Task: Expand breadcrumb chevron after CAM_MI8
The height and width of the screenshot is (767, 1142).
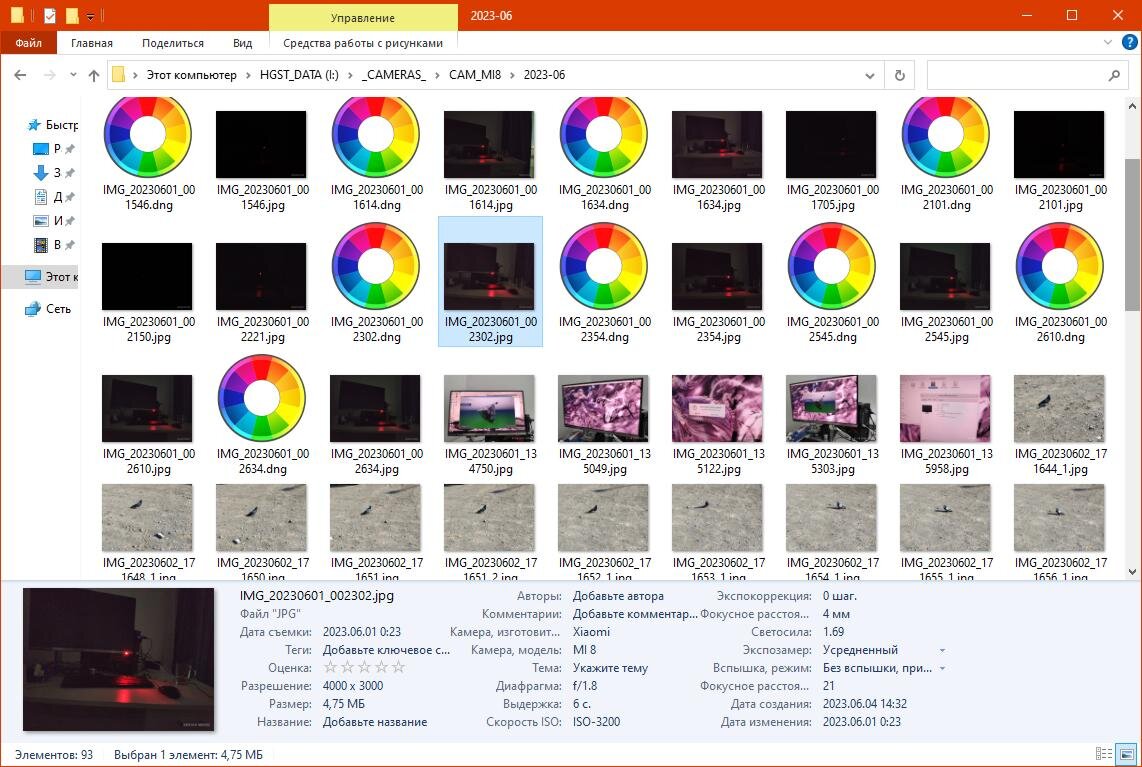Action: 513,75
